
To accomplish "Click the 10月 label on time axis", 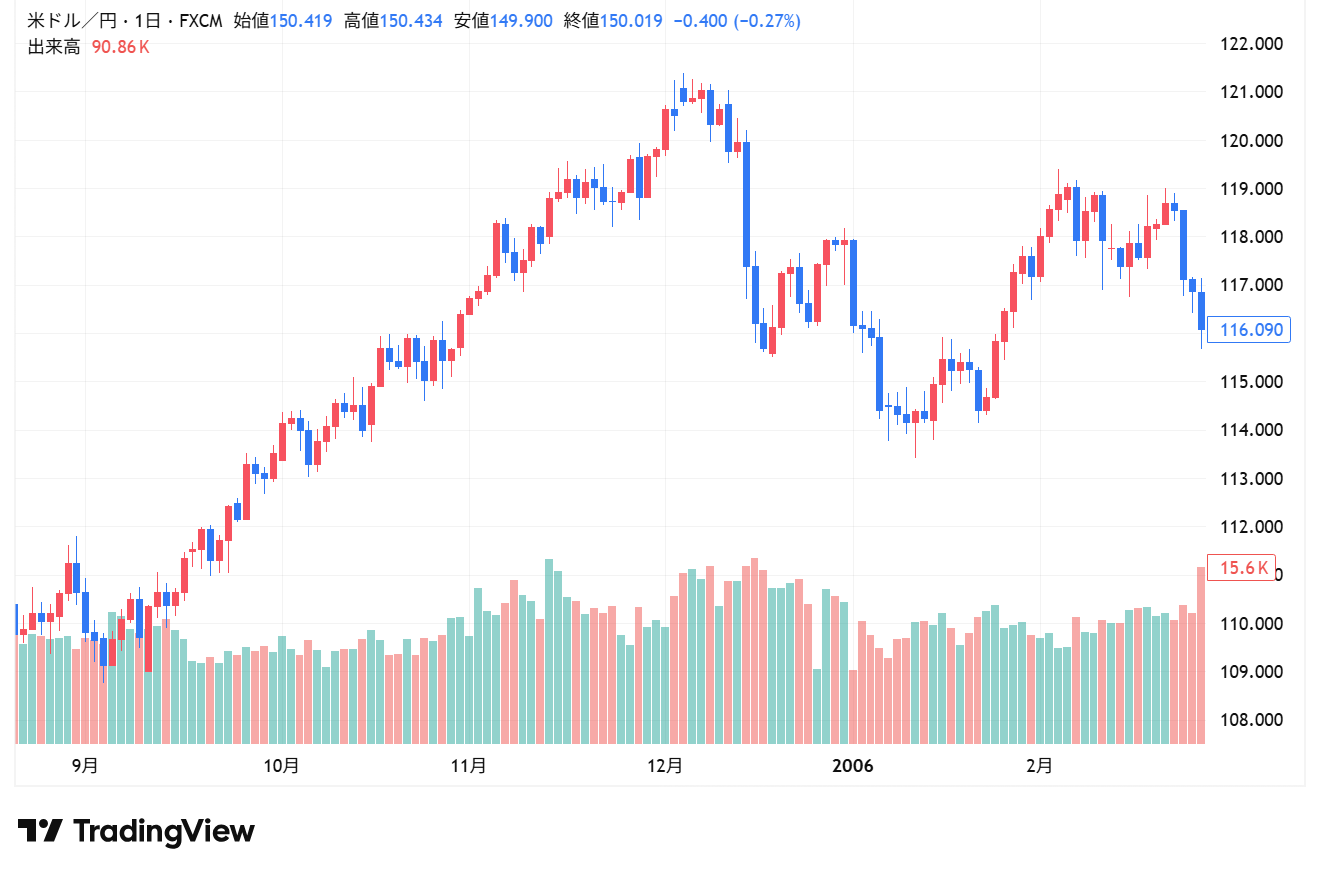I will [x=282, y=766].
